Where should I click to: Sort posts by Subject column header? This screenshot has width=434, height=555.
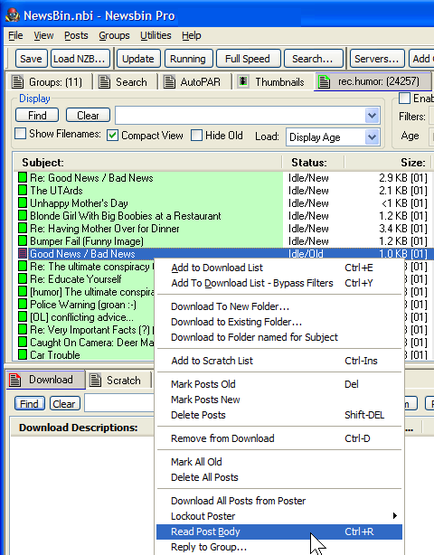148,162
